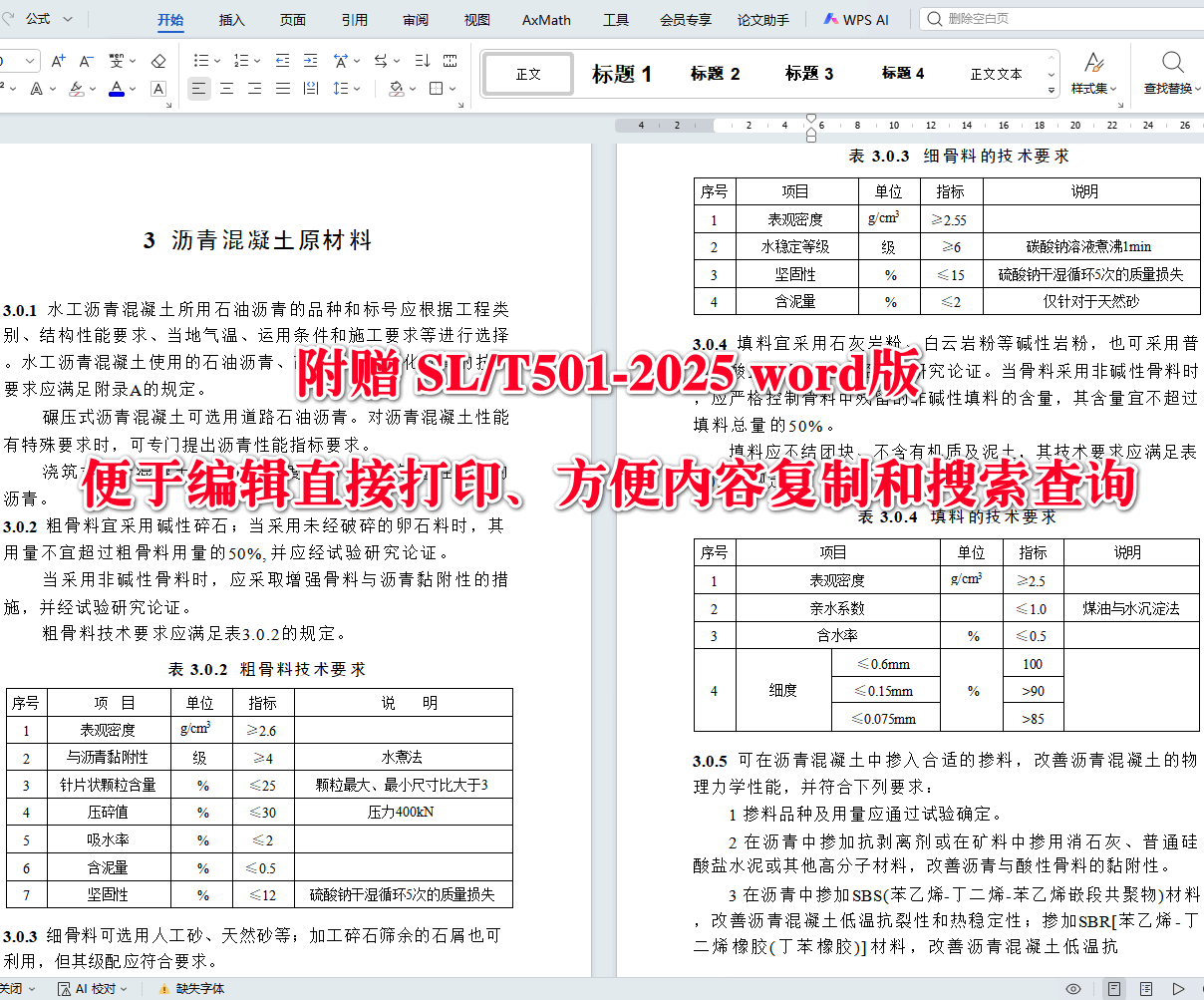Open the 插入 tab
This screenshot has height=1000, width=1204.
231,20
